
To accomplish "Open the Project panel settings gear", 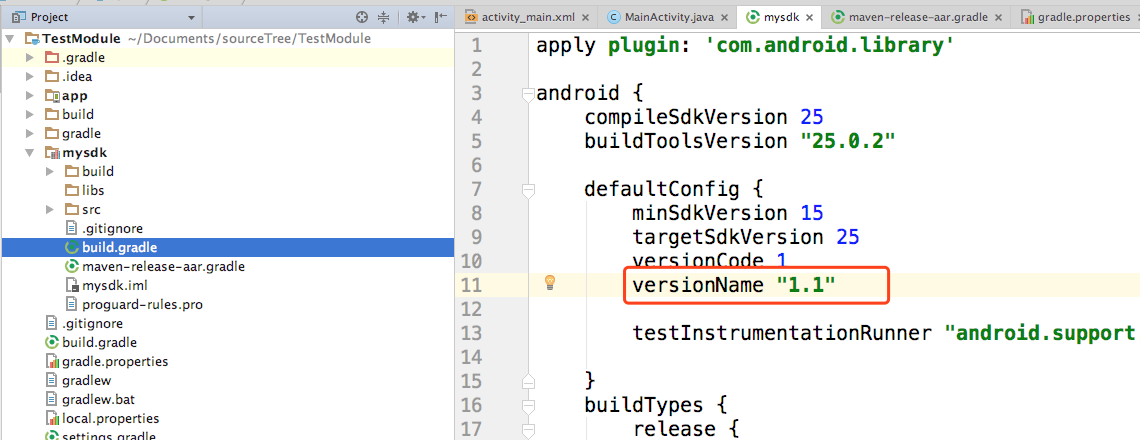I will click(414, 17).
